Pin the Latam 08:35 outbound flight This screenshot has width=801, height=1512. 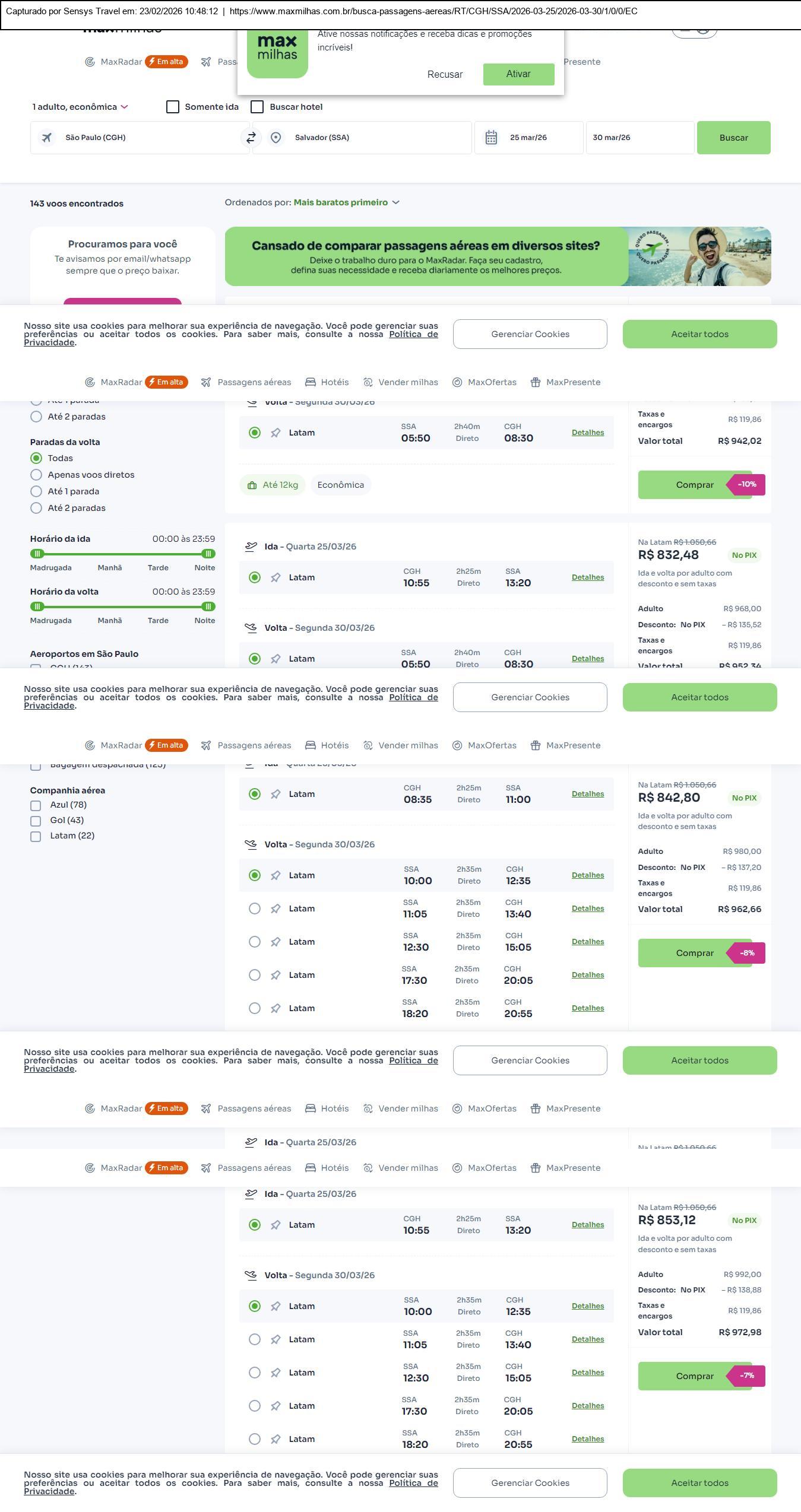[276, 795]
